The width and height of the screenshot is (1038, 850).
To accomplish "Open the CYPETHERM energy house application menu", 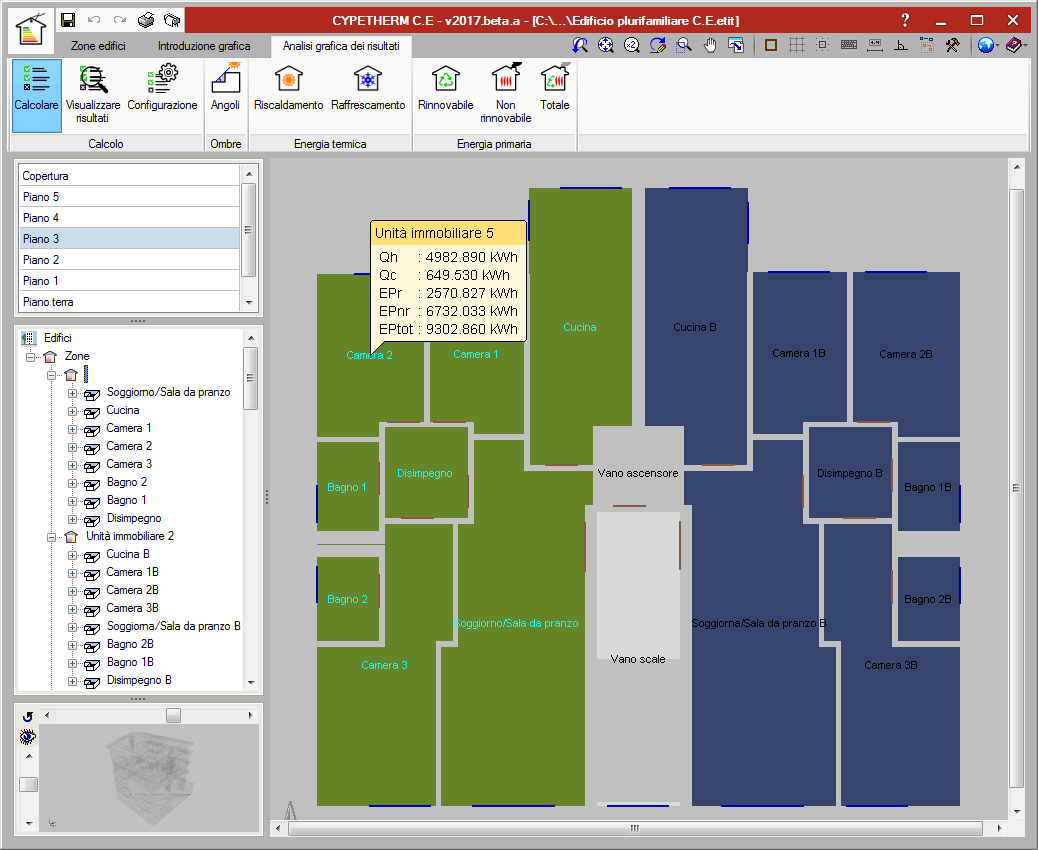I will tap(30, 30).
